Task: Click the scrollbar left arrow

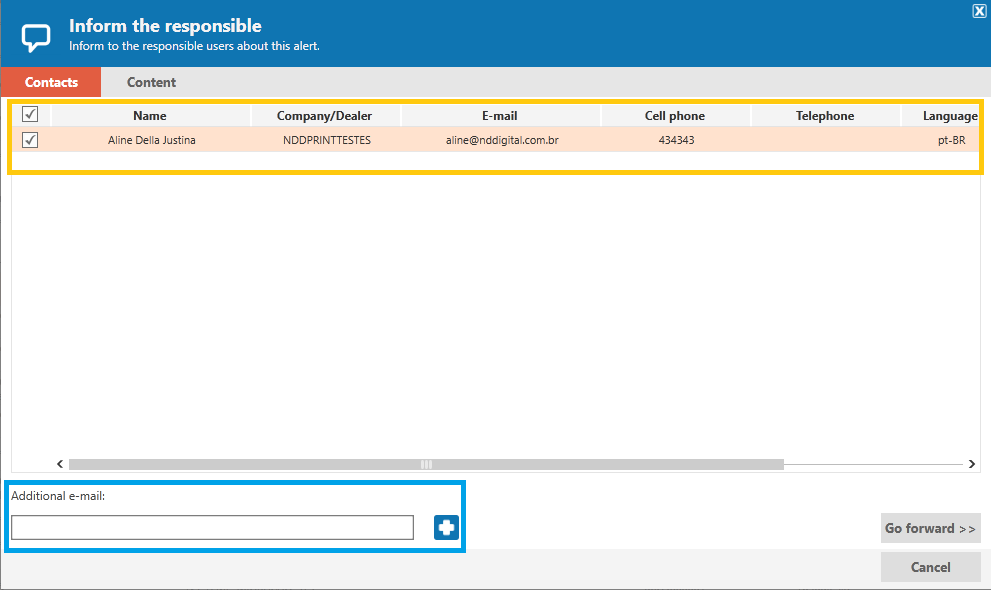Action: point(60,464)
